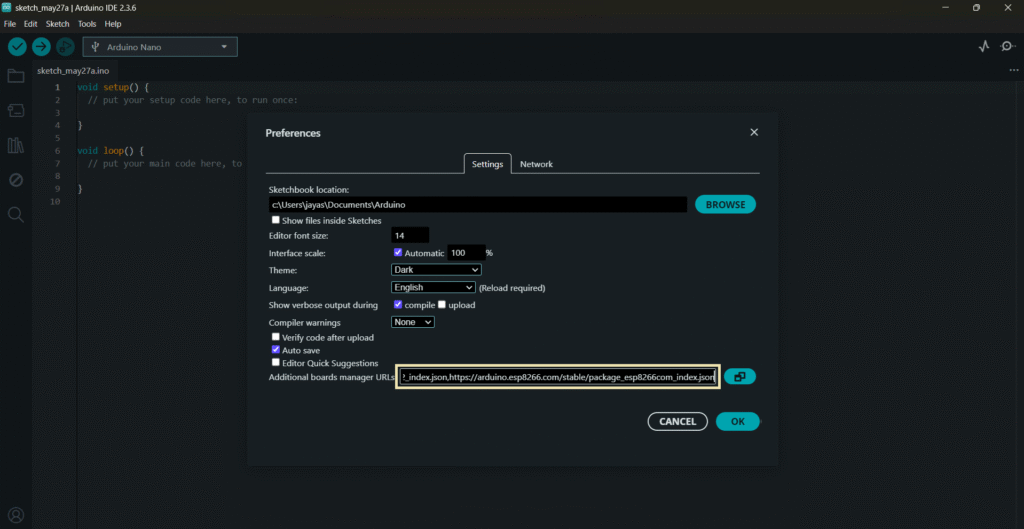This screenshot has width=1024, height=529.
Task: Open the Arduino Nano board selector dropdown
Action: (160, 47)
